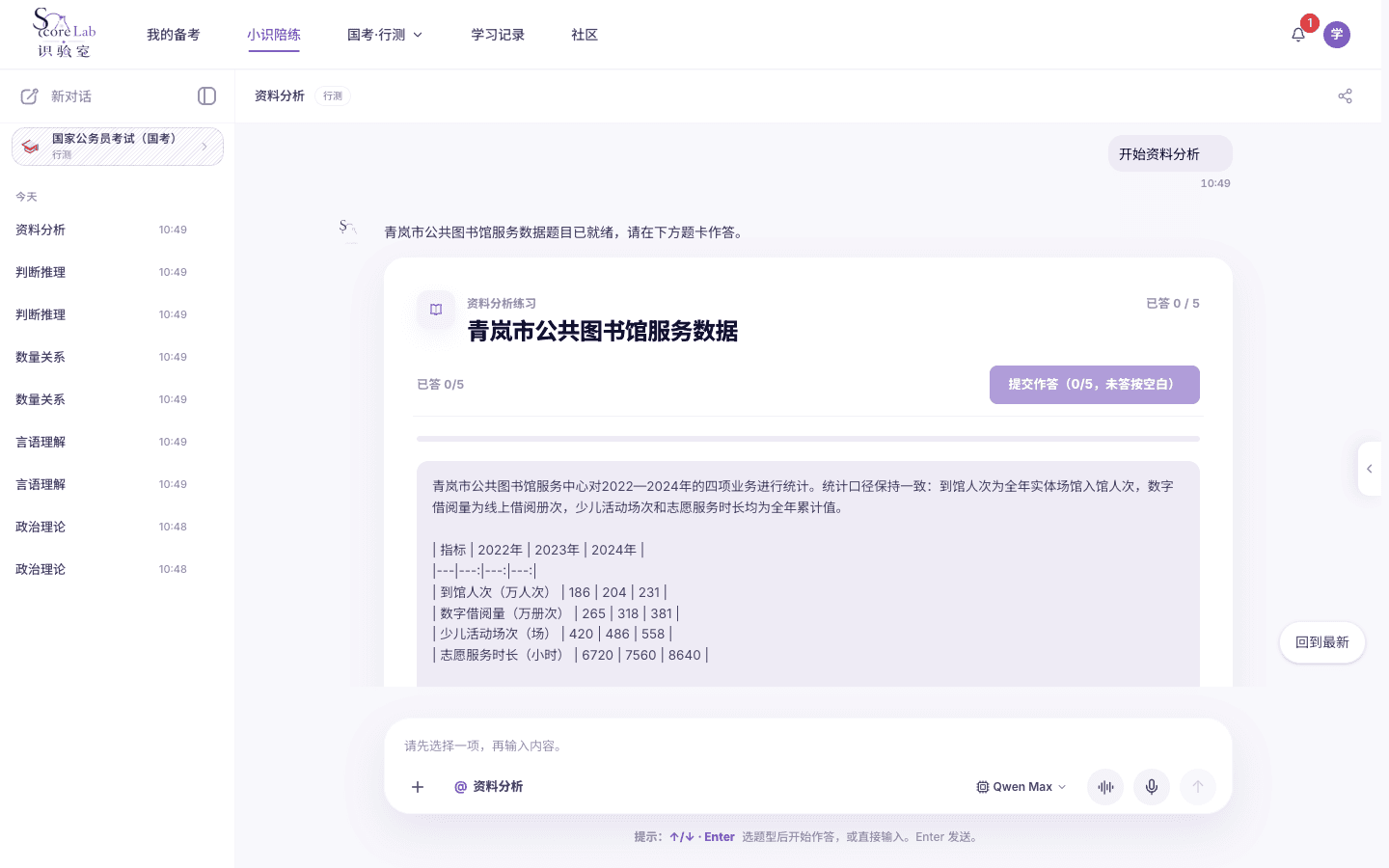Click the ScoreLab logo
This screenshot has height=868, width=1389.
click(x=64, y=34)
